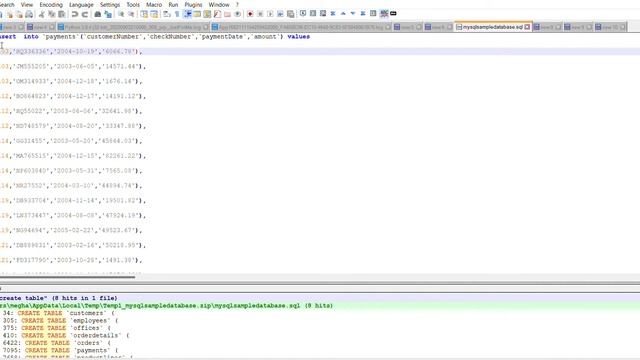Click the blue up-arrow plugin icon
The height and width of the screenshot is (360, 640).
click(x=343, y=13)
